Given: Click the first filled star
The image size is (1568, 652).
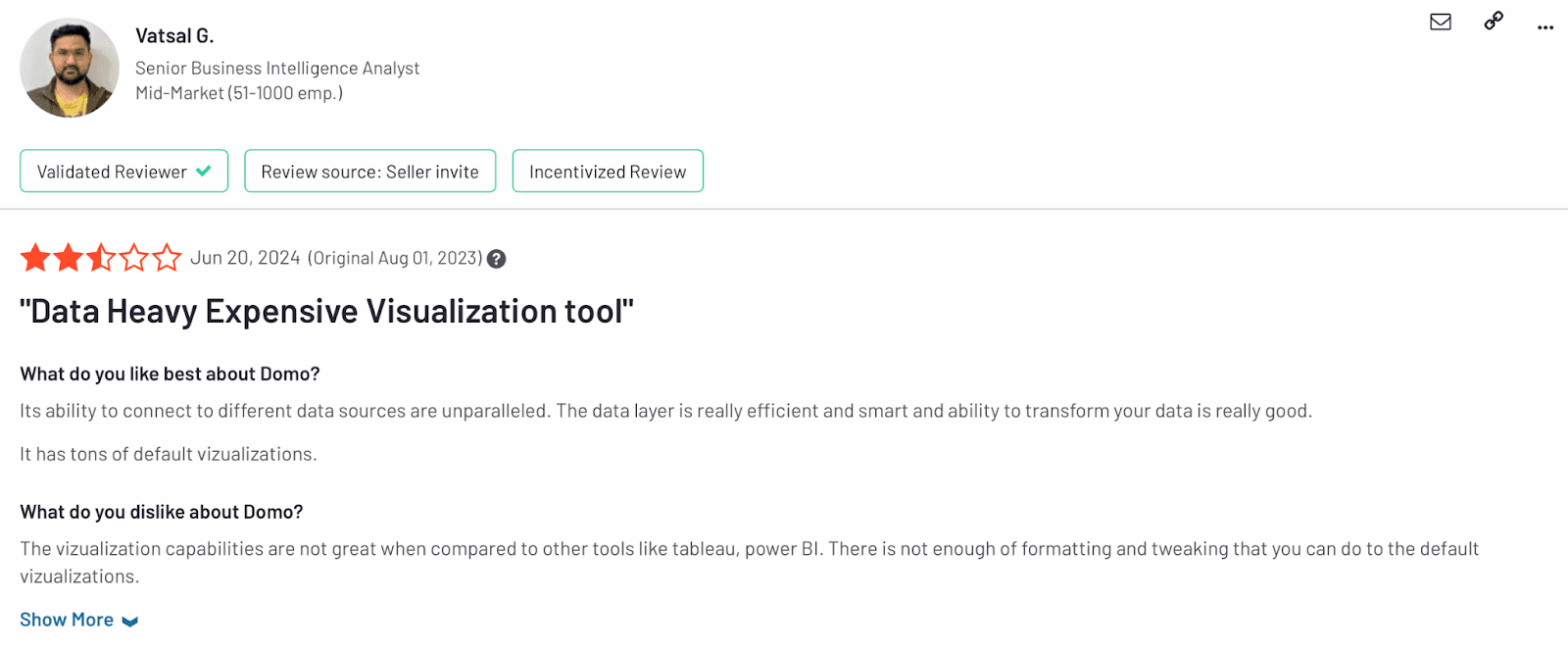Looking at the screenshot, I should [35, 258].
